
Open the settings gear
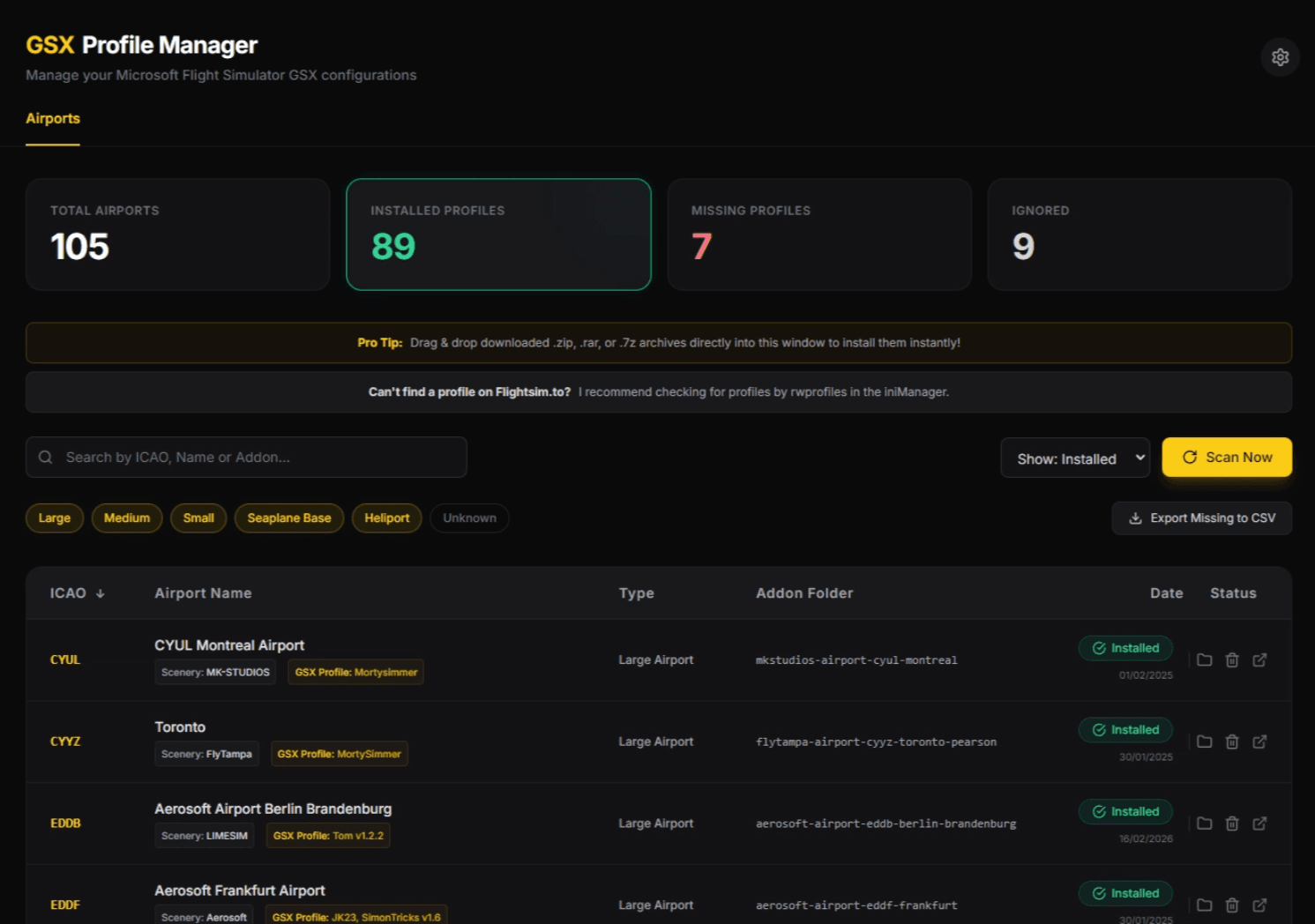[x=1281, y=56]
